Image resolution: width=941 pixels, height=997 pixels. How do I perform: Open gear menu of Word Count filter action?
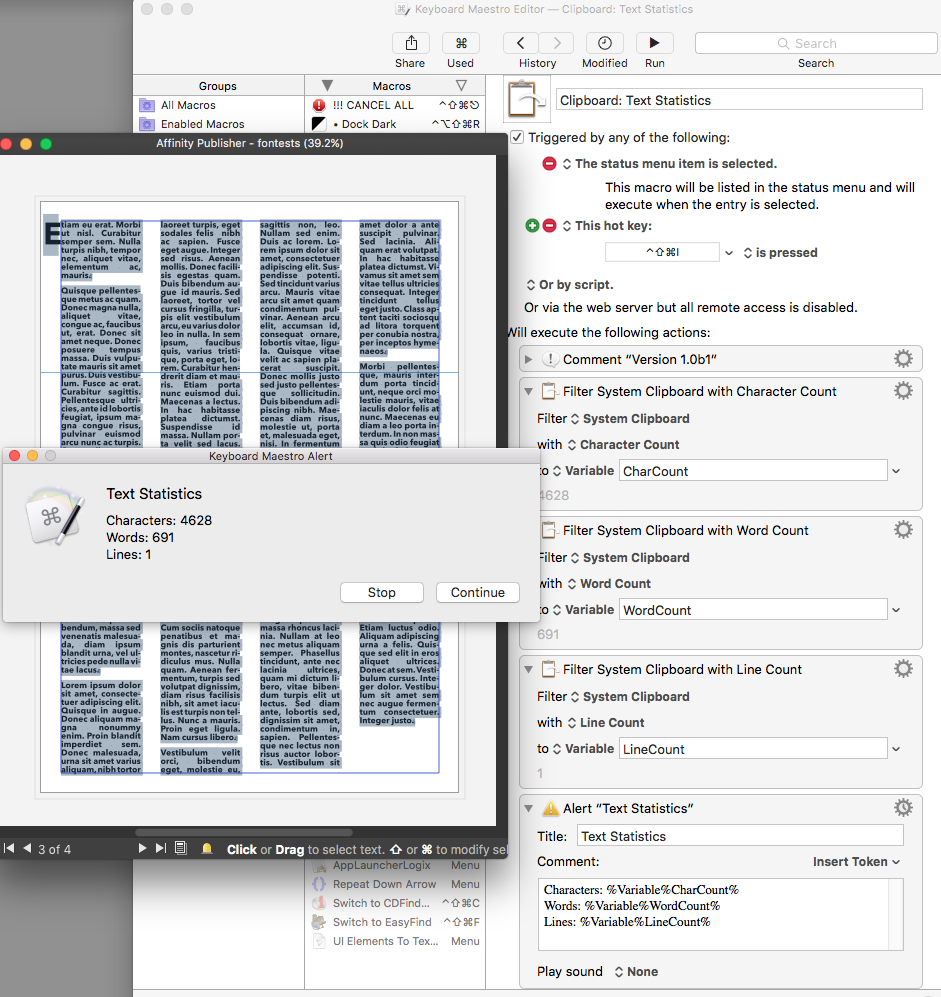[x=903, y=530]
